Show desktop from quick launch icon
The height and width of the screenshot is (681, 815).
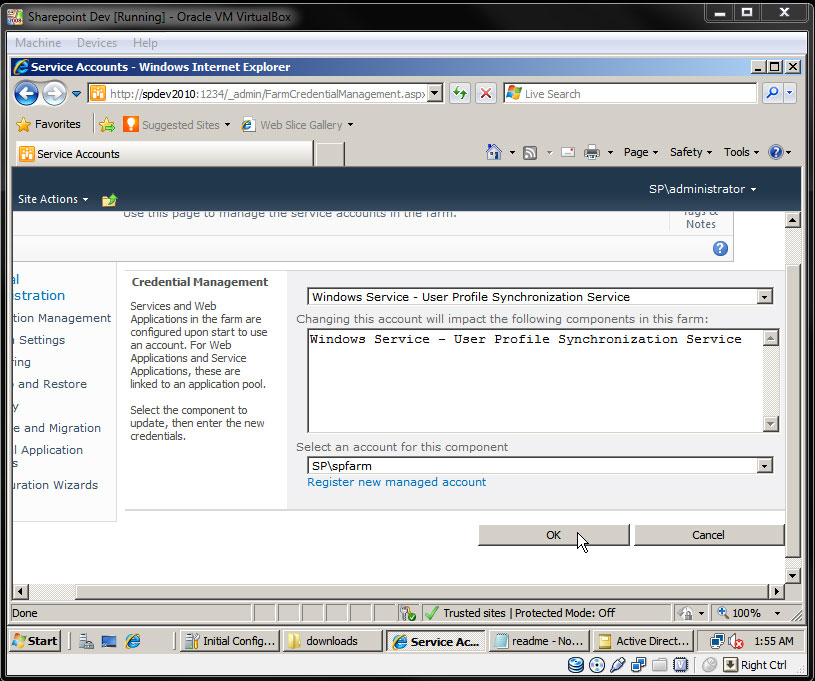coord(109,641)
